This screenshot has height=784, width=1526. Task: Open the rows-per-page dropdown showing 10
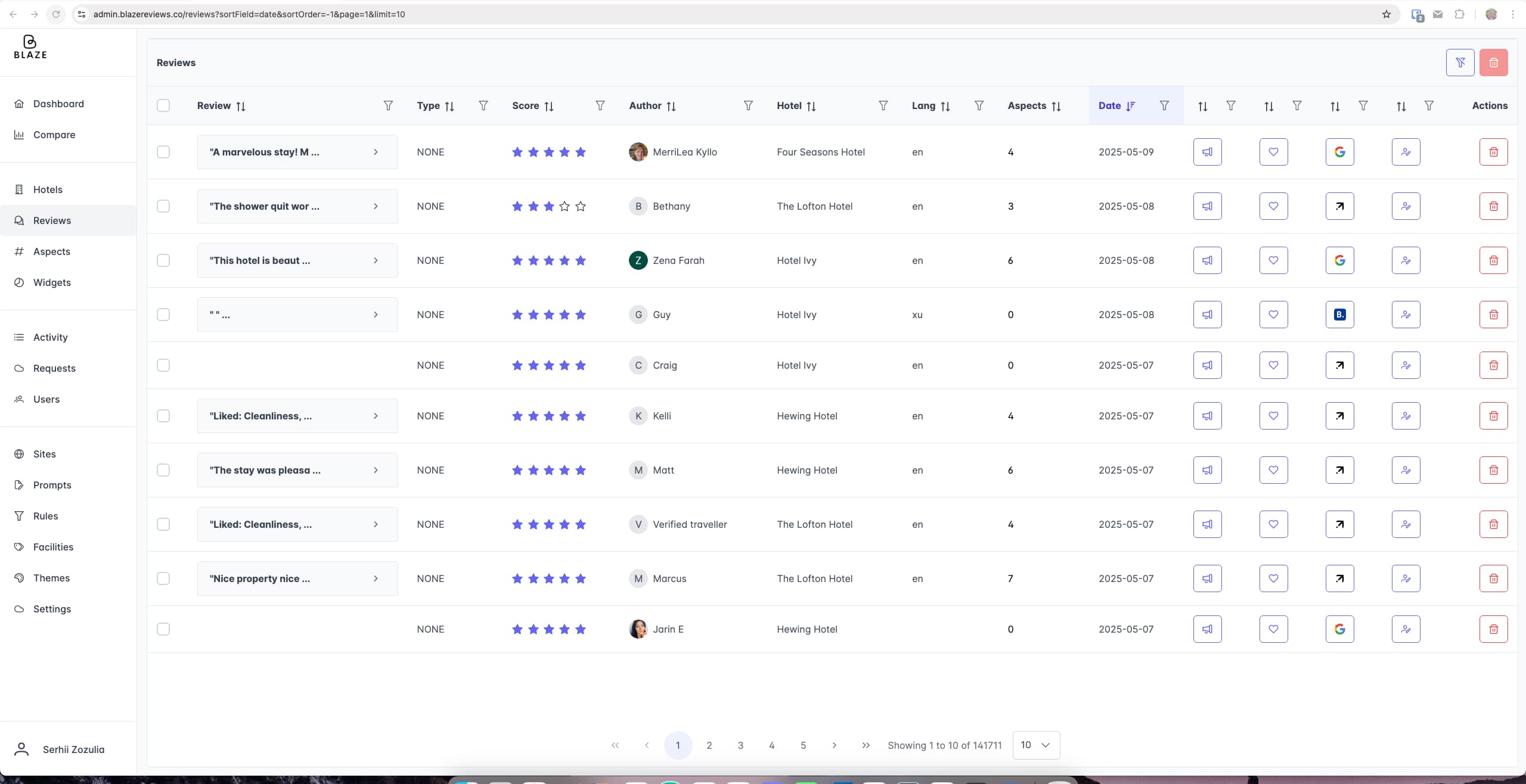1035,745
